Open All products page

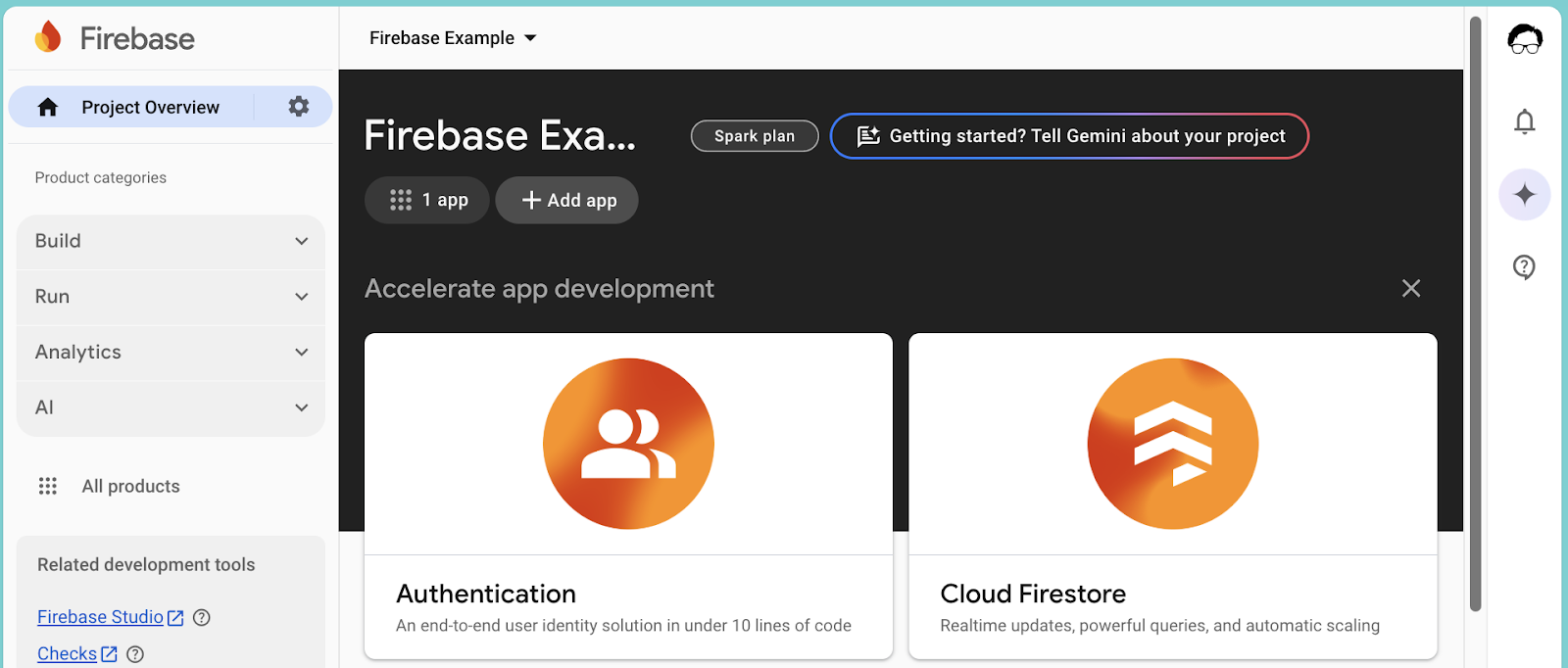point(130,486)
